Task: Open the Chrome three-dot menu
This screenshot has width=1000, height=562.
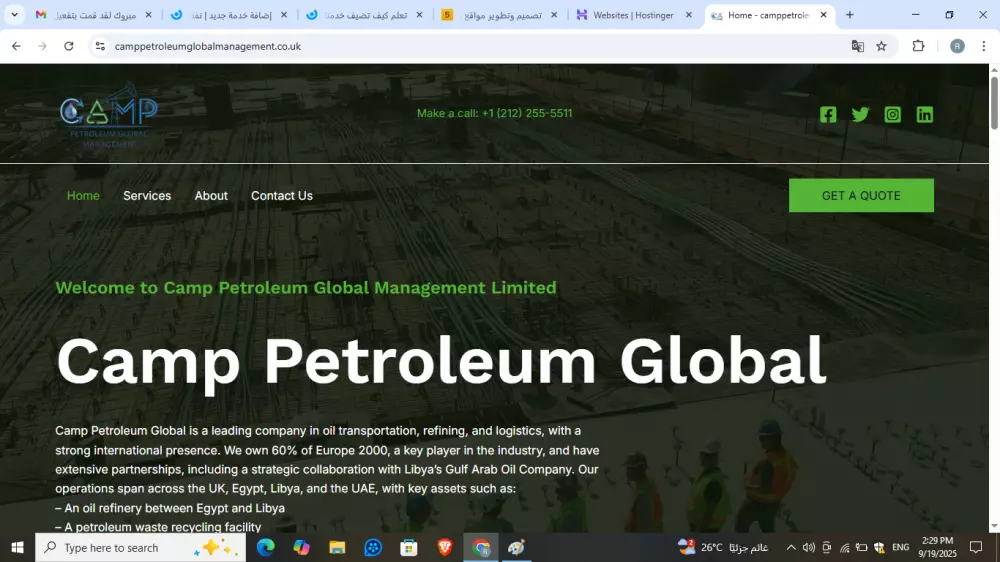Action: pyautogui.click(x=983, y=46)
